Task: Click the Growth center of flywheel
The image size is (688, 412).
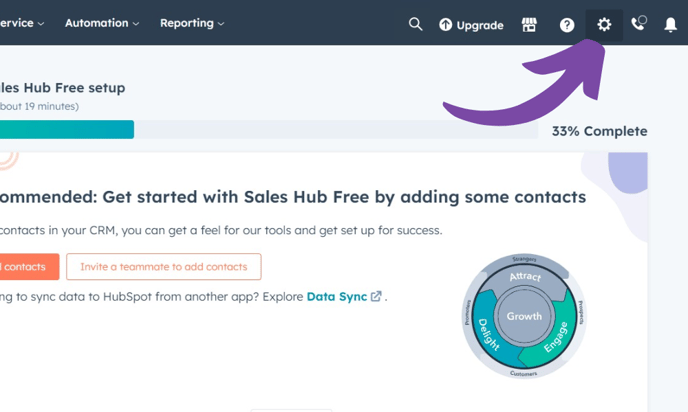Action: (x=524, y=316)
